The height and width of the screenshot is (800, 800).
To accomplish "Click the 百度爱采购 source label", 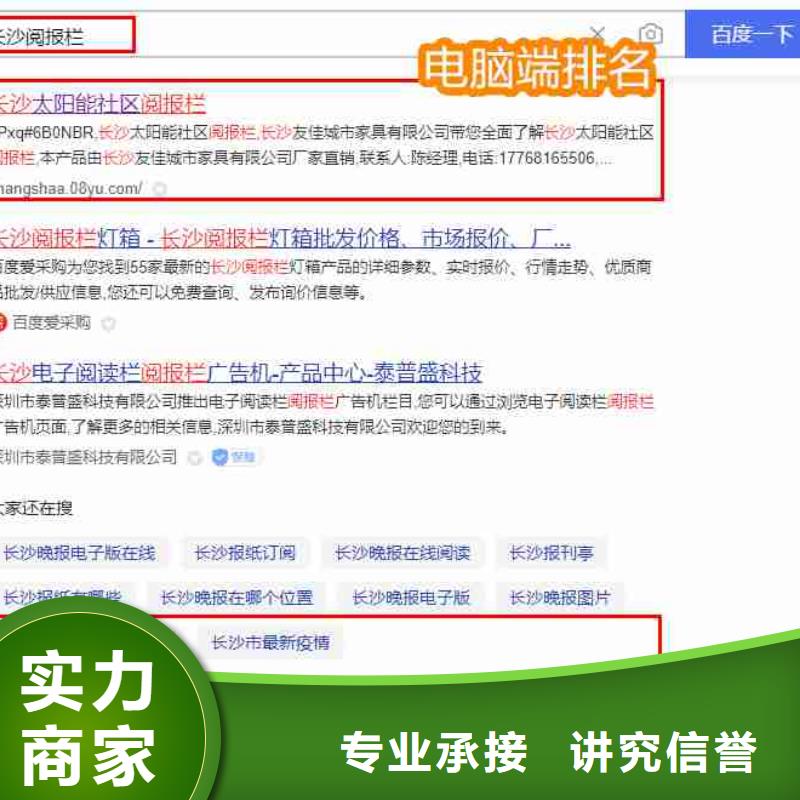I will (52, 322).
